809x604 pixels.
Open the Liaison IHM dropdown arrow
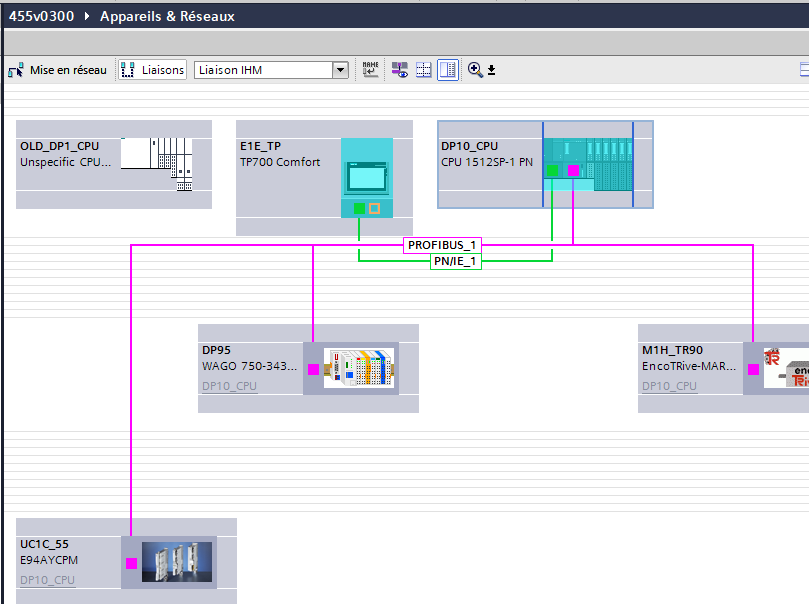coord(340,70)
